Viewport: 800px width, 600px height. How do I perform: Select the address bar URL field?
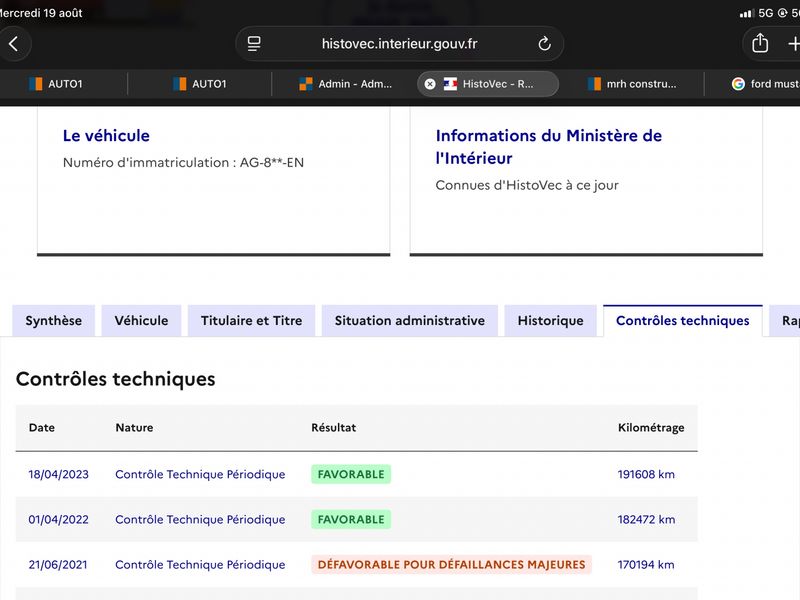pos(399,44)
